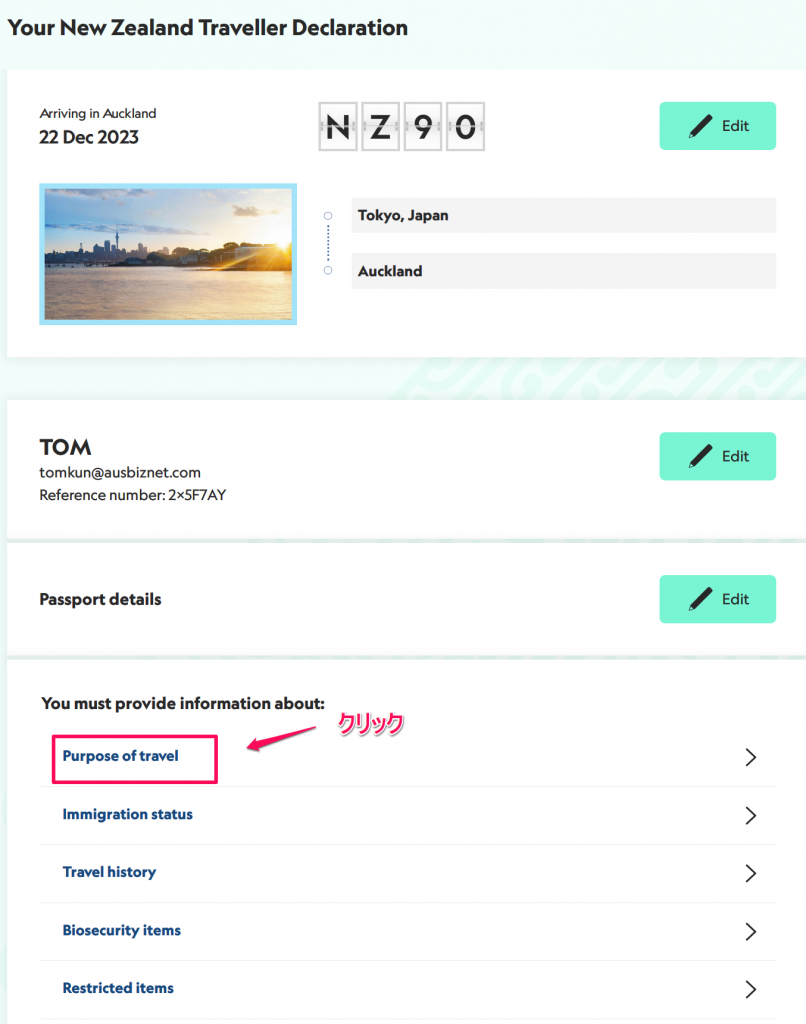
Task: Go to the Restricted items section
Action: click(x=118, y=988)
